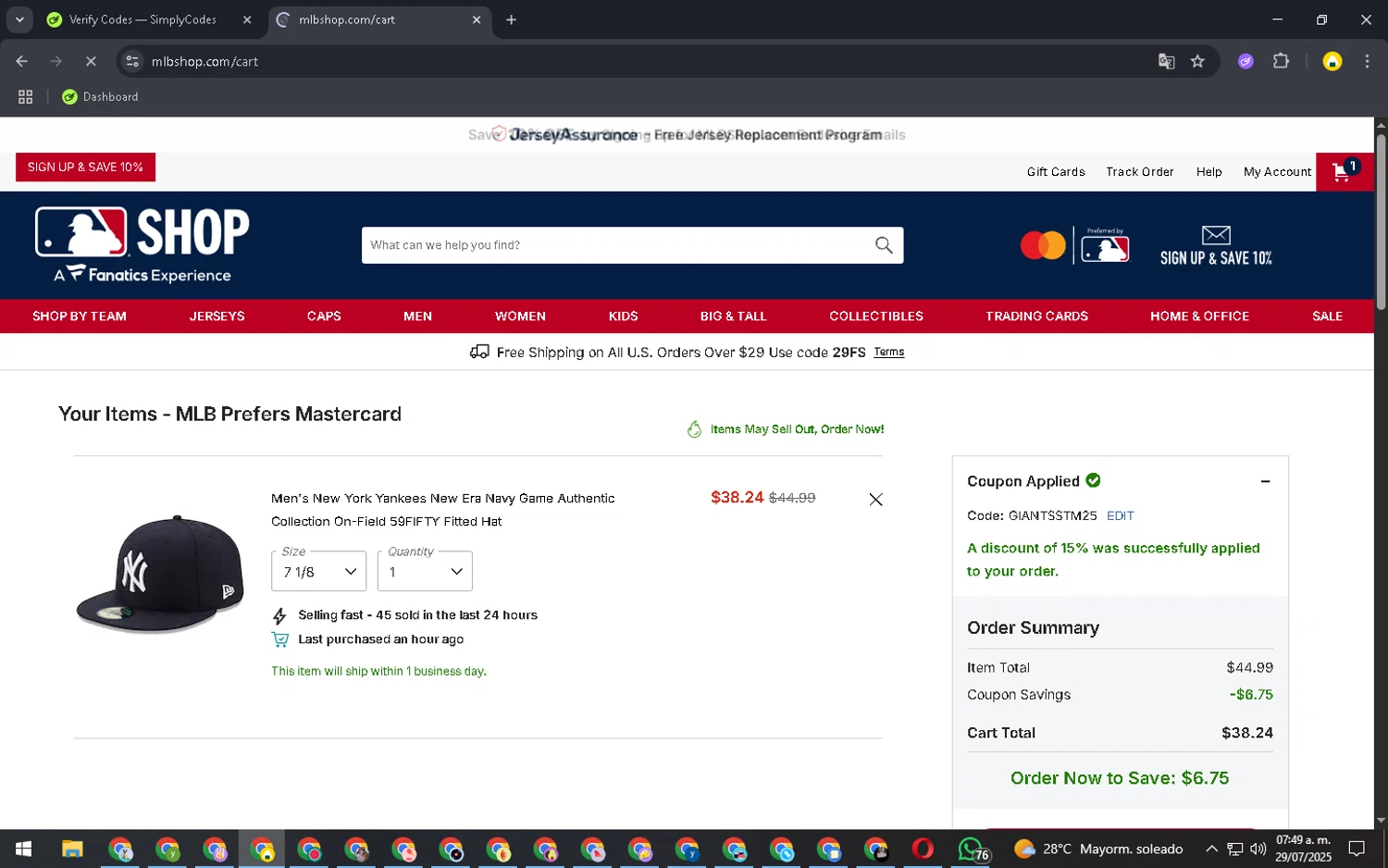This screenshot has height=868, width=1388.
Task: Close the Verify Codes SimplyCodes tab
Action: click(247, 19)
